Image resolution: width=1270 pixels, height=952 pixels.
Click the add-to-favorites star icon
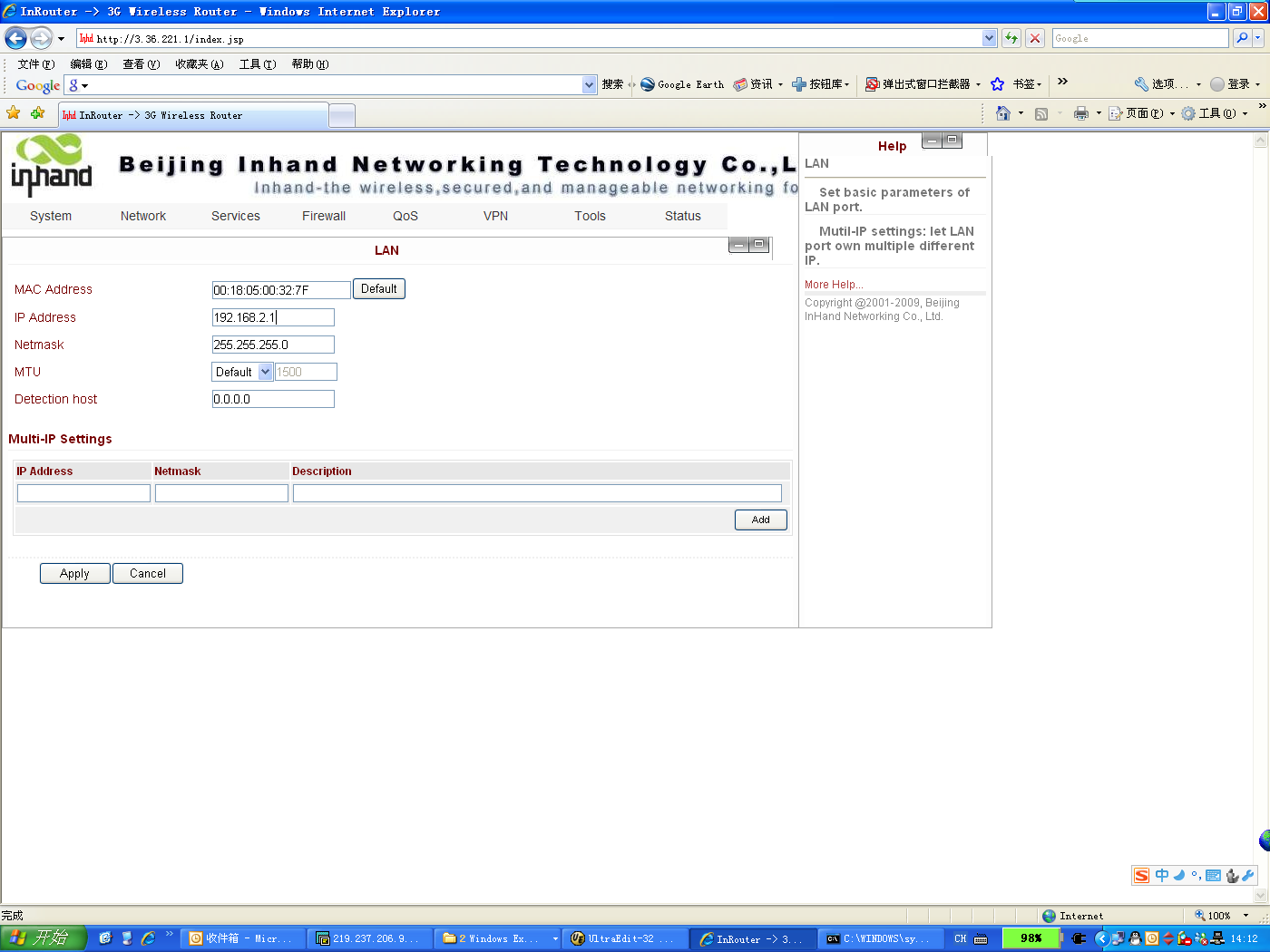point(13,114)
